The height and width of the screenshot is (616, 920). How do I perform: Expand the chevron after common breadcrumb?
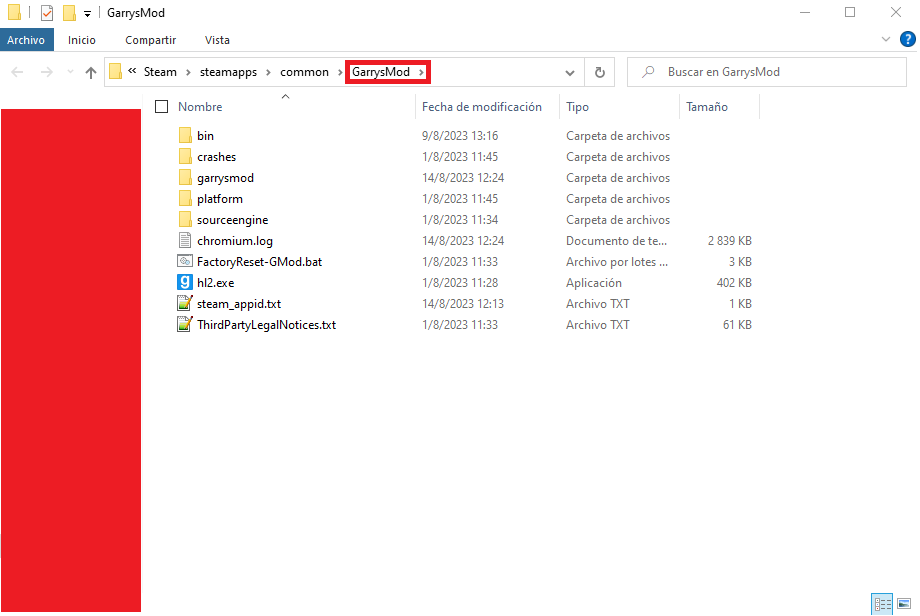340,72
